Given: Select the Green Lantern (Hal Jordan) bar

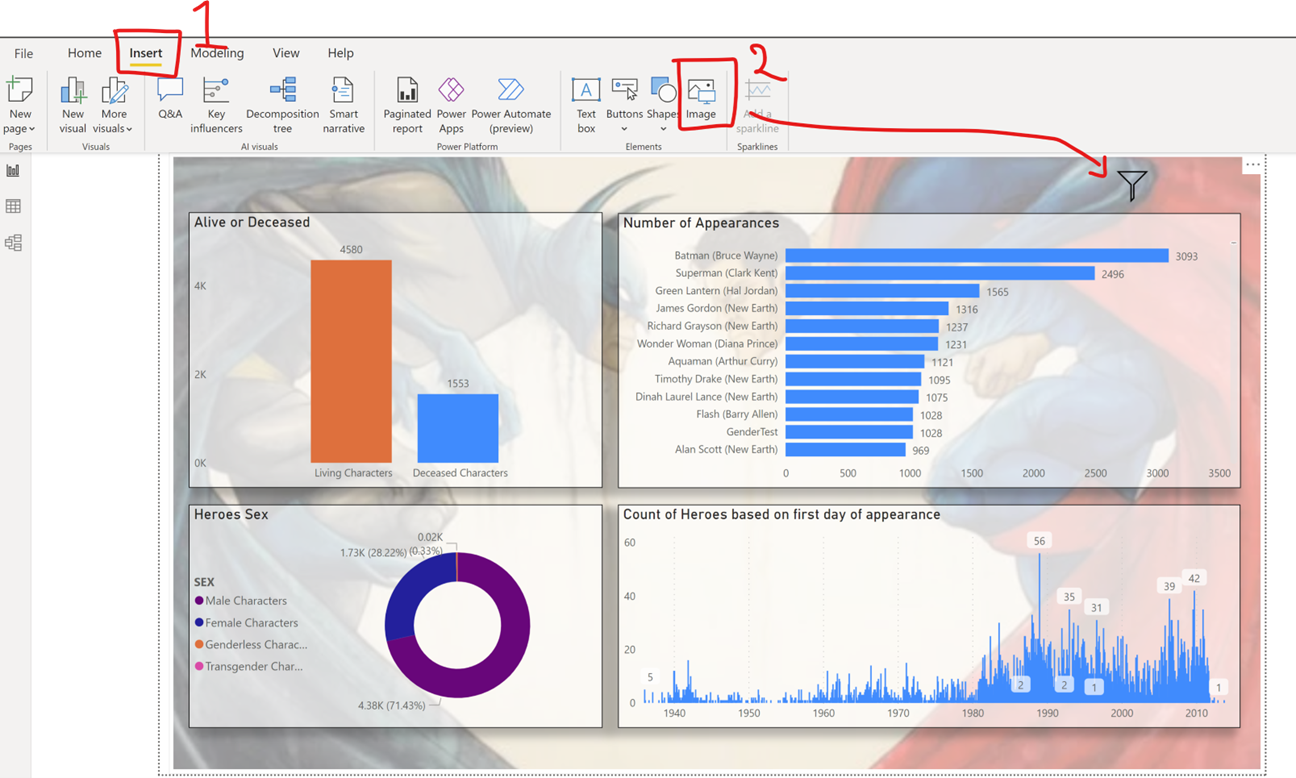Looking at the screenshot, I should click(x=882, y=291).
